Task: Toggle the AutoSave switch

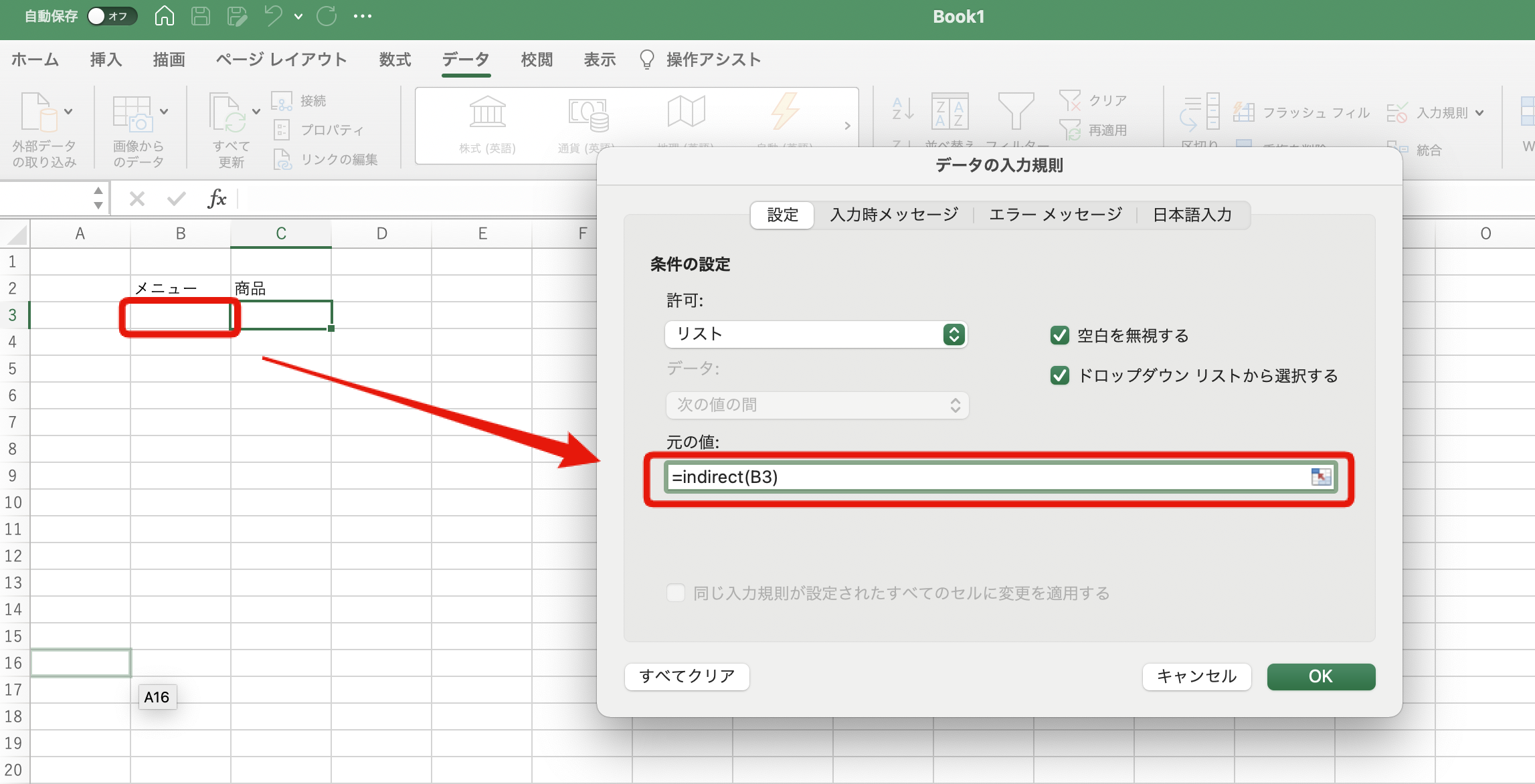Action: coord(112,16)
